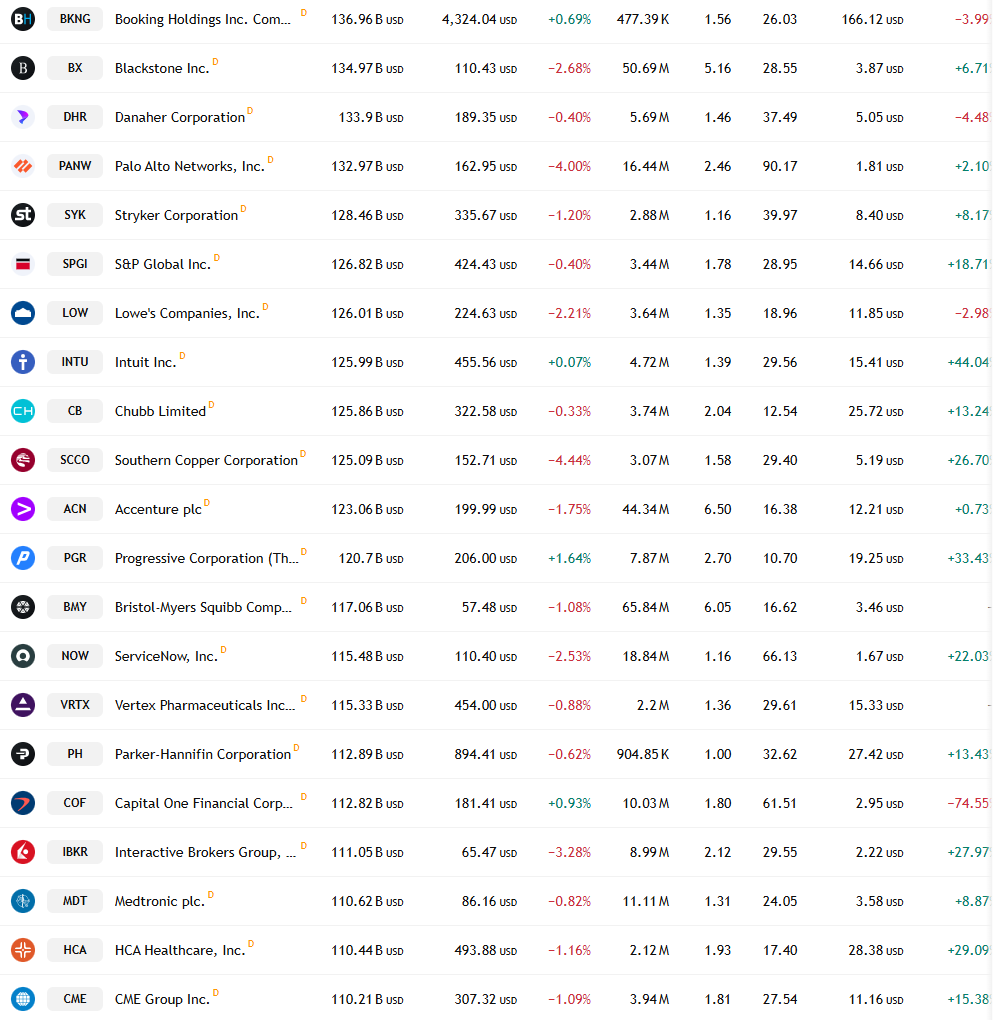Click the Medtronic logo icon
Image resolution: width=993 pixels, height=1020 pixels.
(x=23, y=901)
